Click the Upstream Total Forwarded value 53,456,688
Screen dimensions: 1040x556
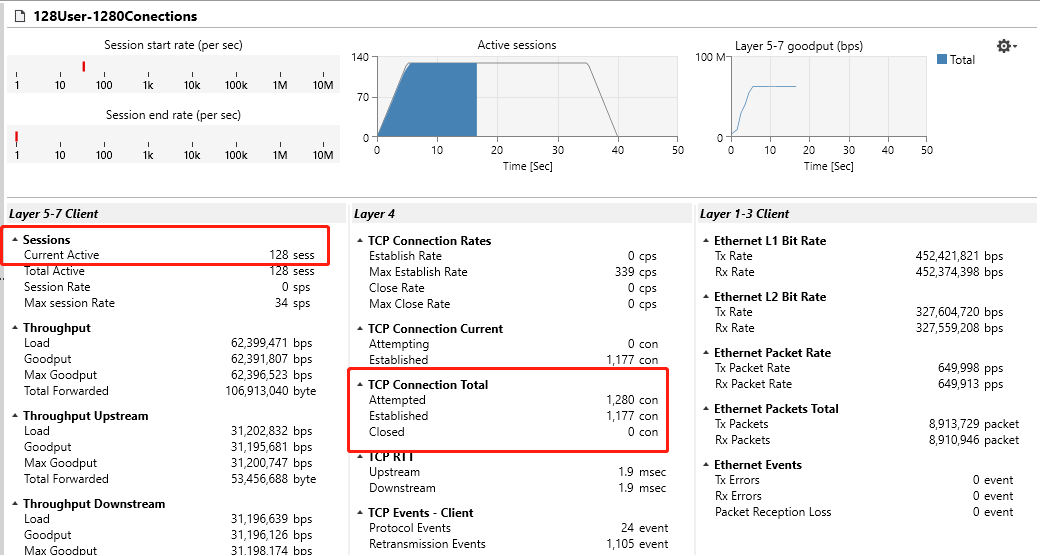pos(259,479)
